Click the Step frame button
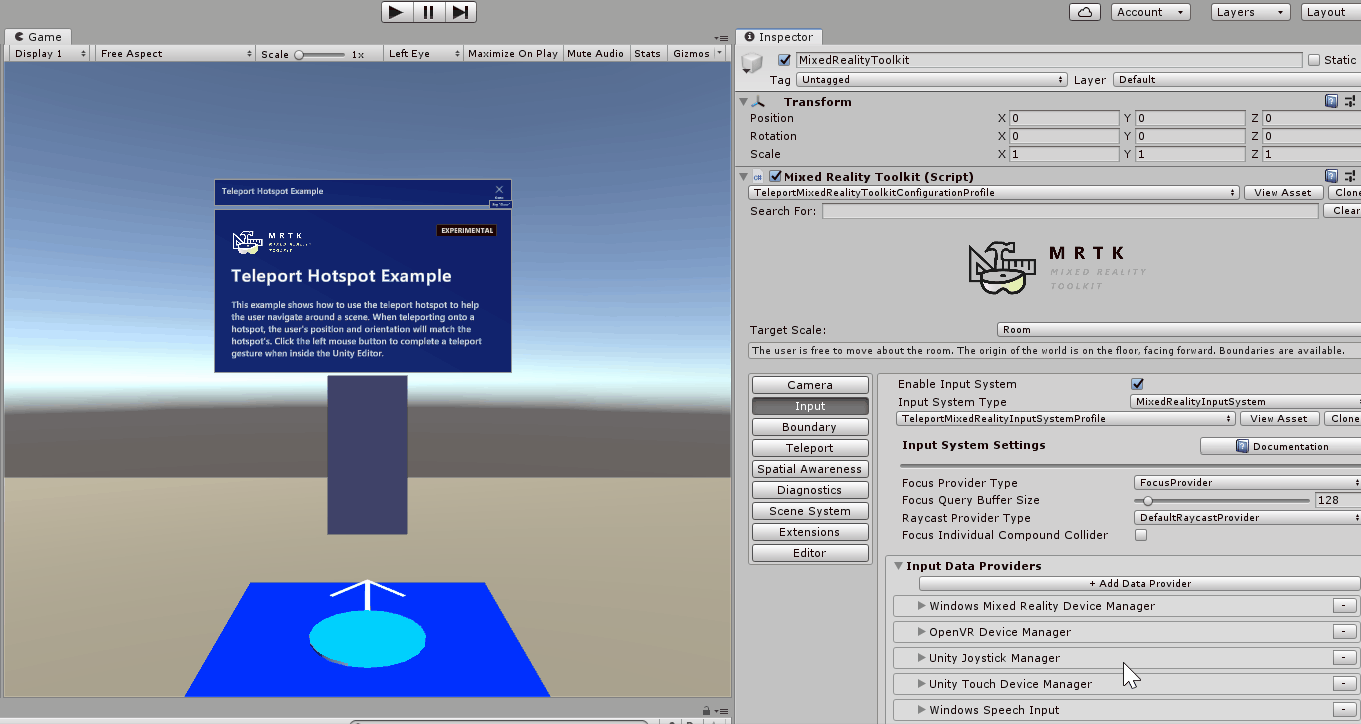Image resolution: width=1361 pixels, height=724 pixels. coord(460,12)
